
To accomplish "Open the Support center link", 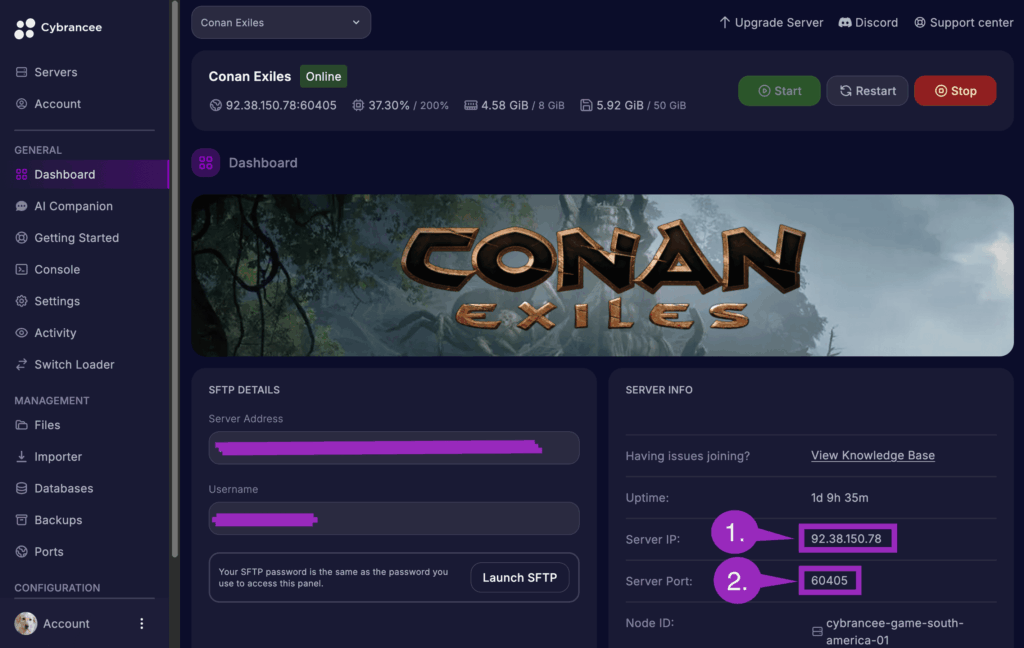I will point(963,22).
